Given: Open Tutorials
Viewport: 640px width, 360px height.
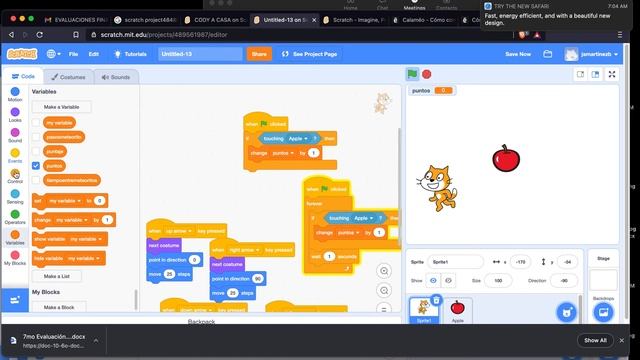Looking at the screenshot, I should [131, 54].
